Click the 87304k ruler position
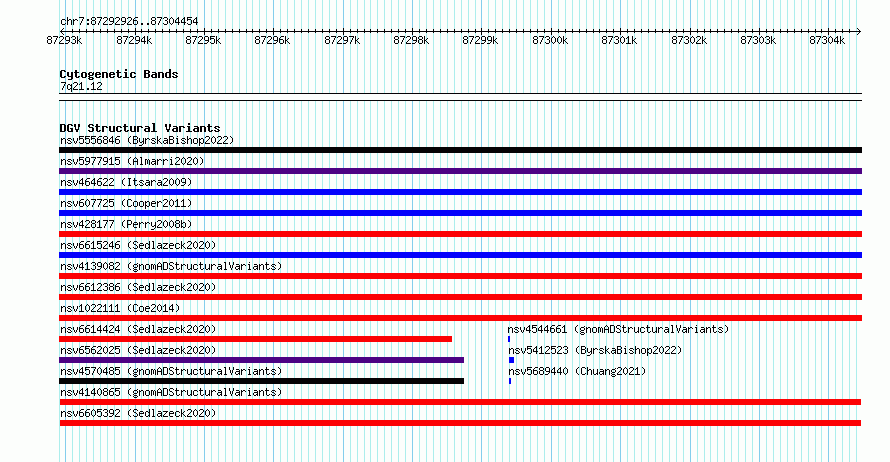The image size is (890, 462). (827, 40)
